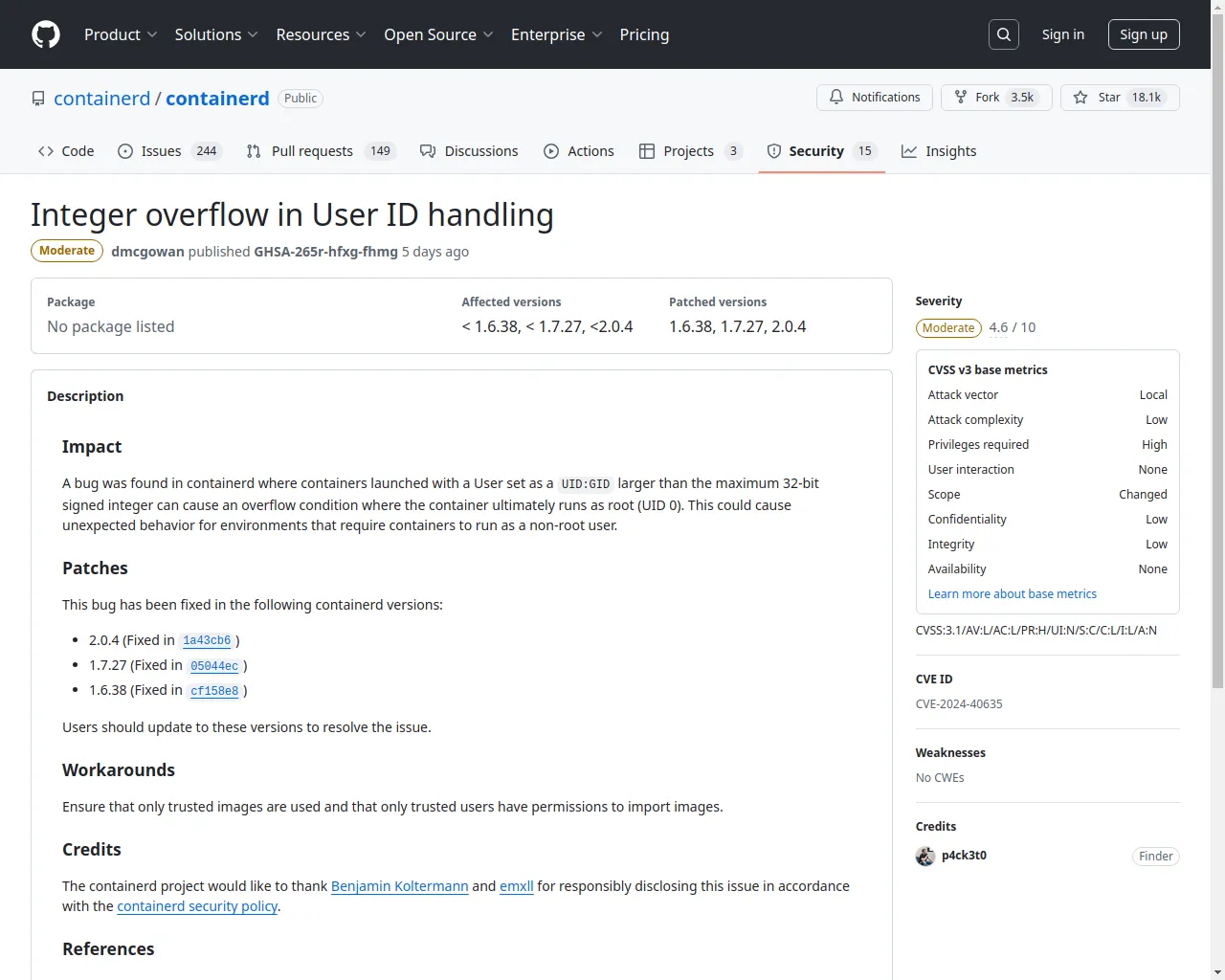Open dmcgowan's profile link
Viewport: 1225px width, 980px height.
coord(147,252)
